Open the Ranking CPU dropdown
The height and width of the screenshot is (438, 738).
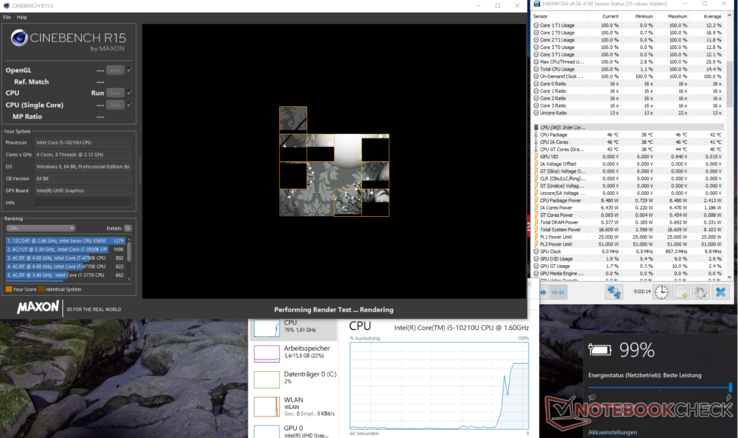point(40,228)
